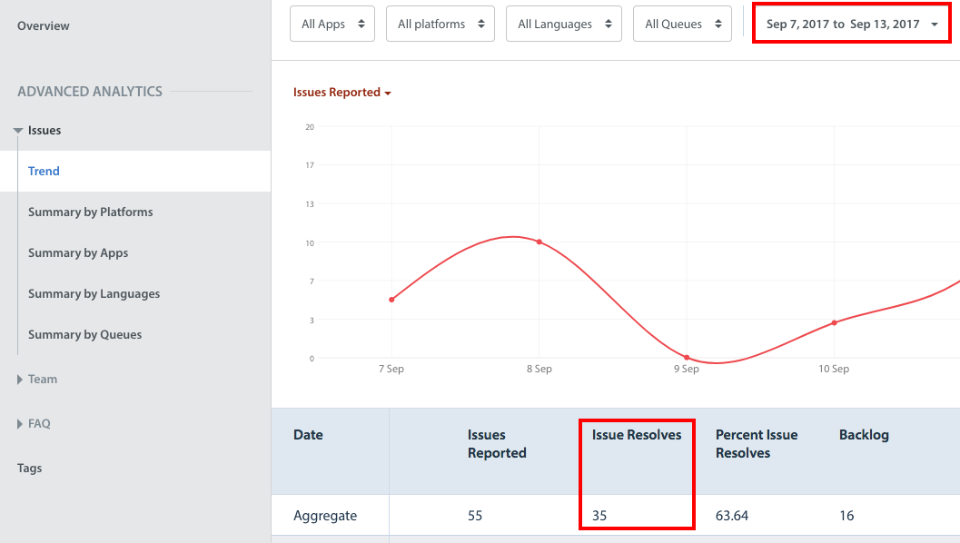Click the 8 Sep data point on the chart
960x543 pixels.
tap(539, 242)
